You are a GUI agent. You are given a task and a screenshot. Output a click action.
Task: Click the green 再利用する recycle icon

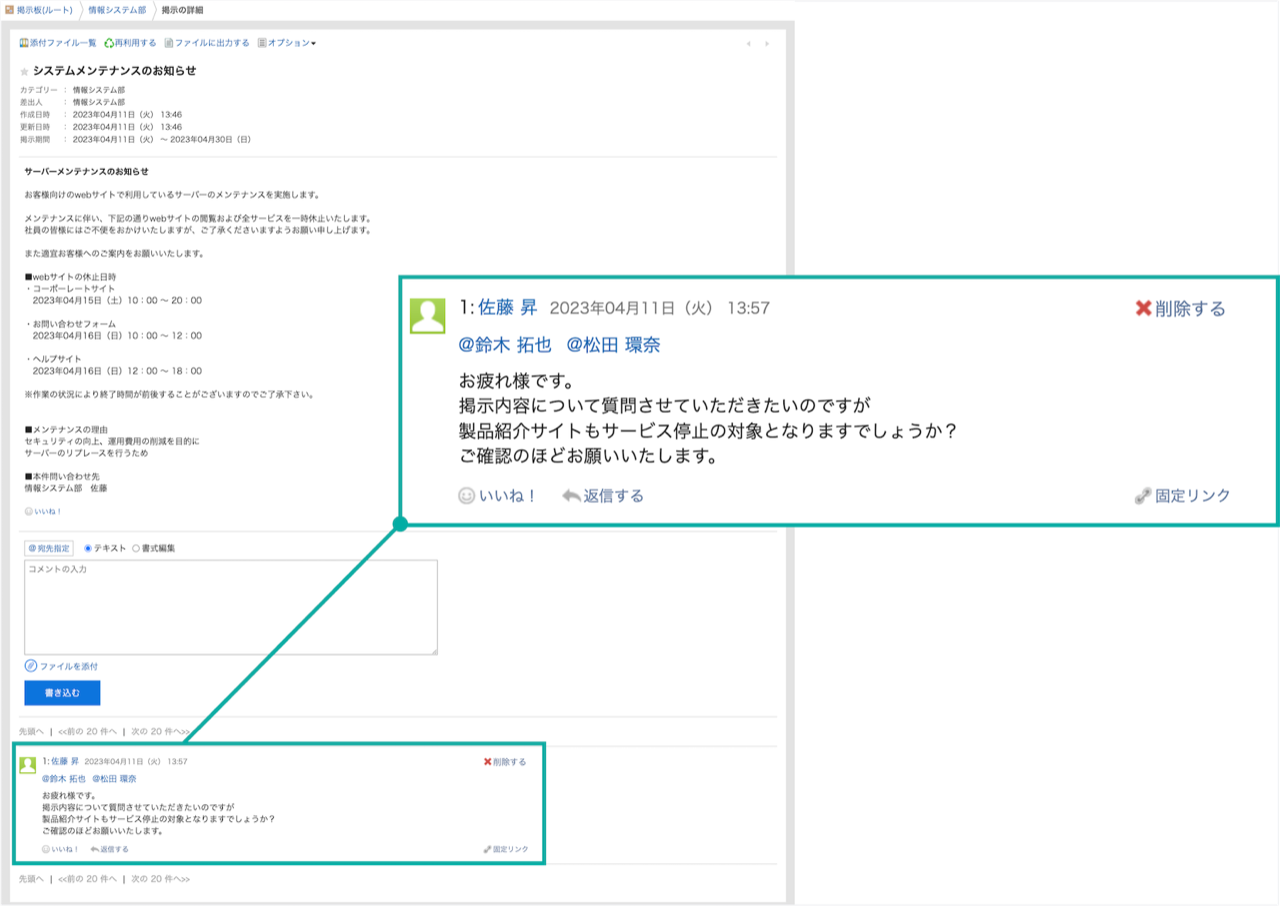(x=109, y=43)
